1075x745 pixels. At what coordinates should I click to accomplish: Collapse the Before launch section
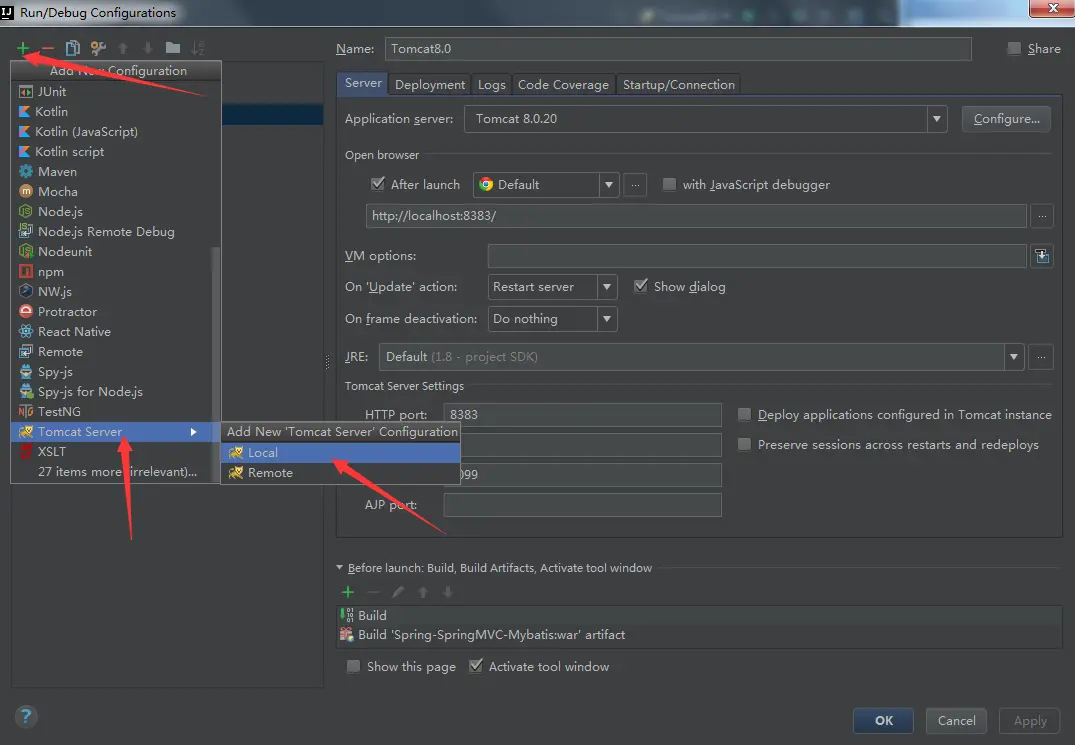click(339, 567)
